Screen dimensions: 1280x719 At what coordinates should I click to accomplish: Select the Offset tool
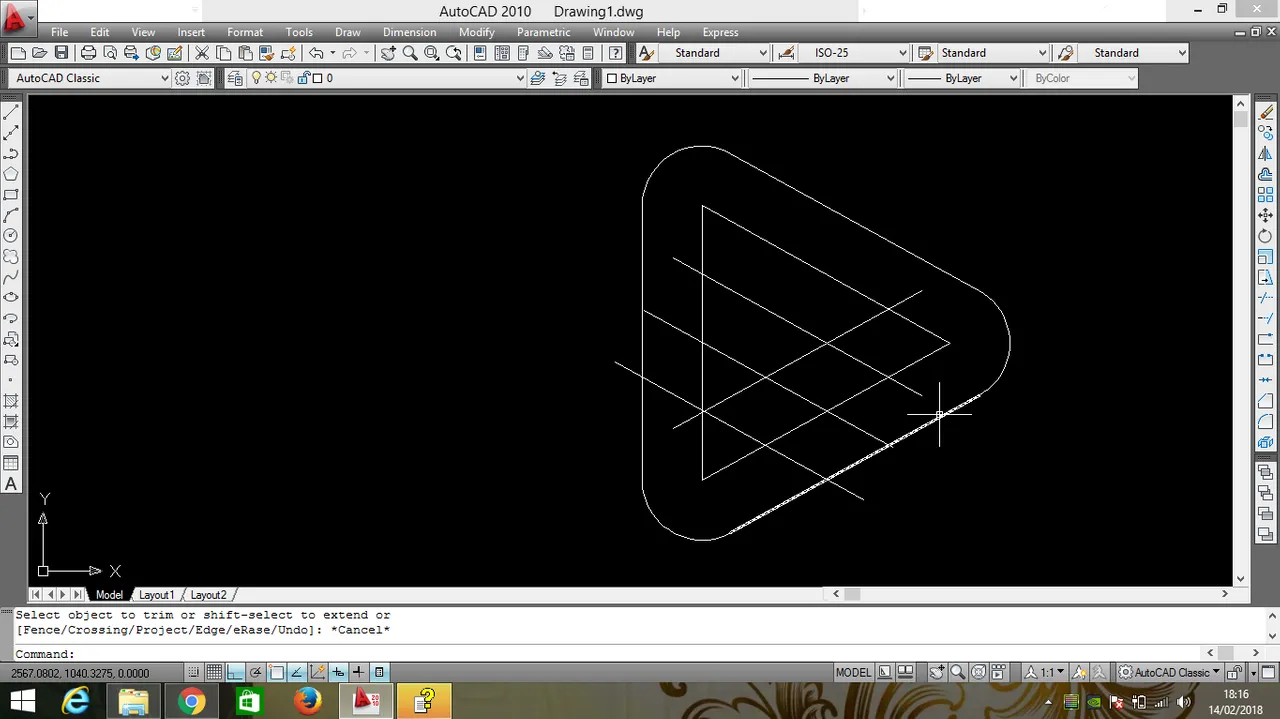(x=1266, y=174)
